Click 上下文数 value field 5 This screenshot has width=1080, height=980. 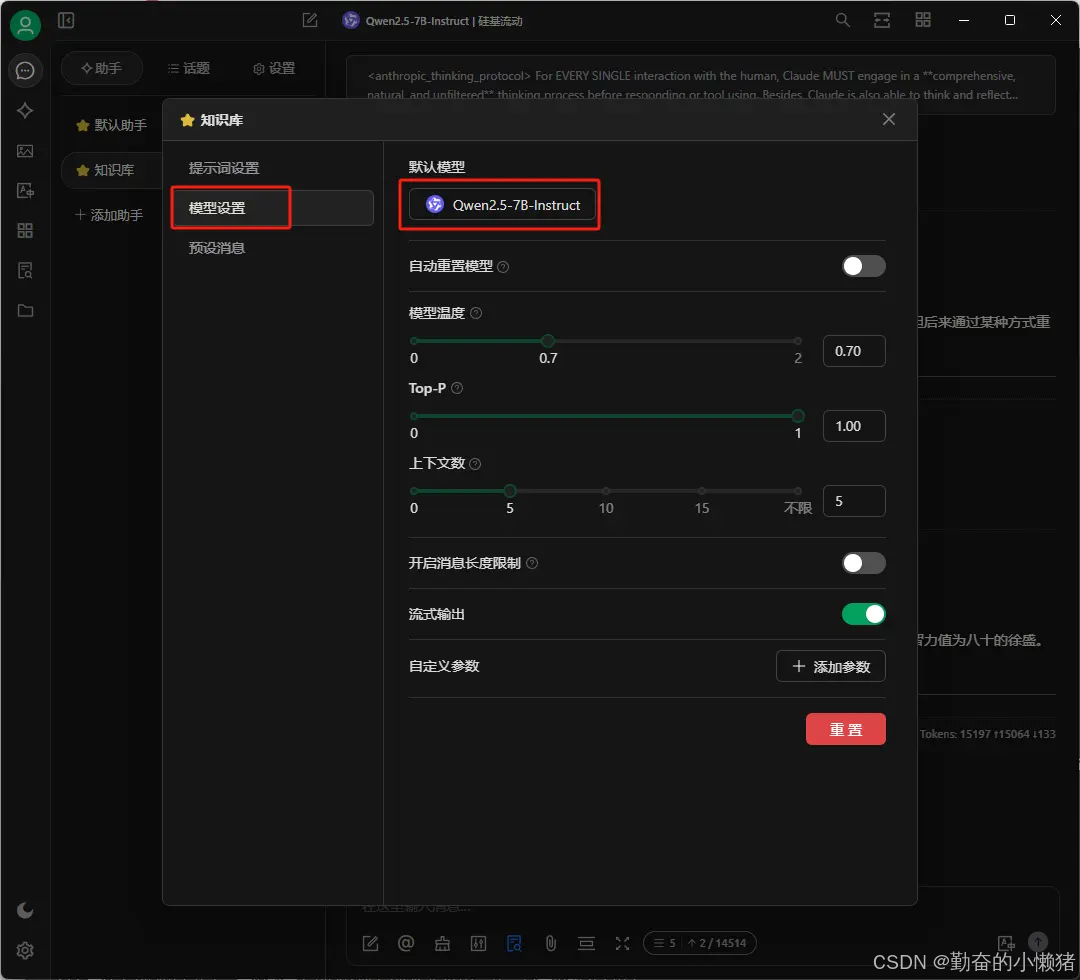854,501
